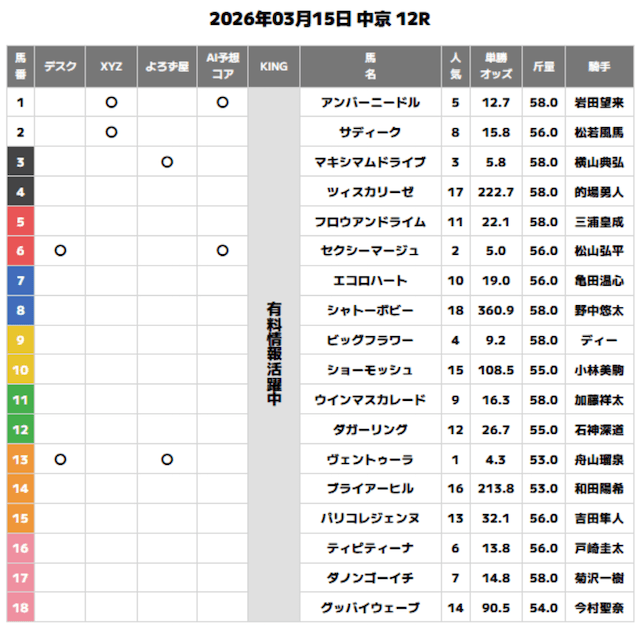Click the odds value 213.8
Viewport: 640px width, 630px height.
point(496,488)
